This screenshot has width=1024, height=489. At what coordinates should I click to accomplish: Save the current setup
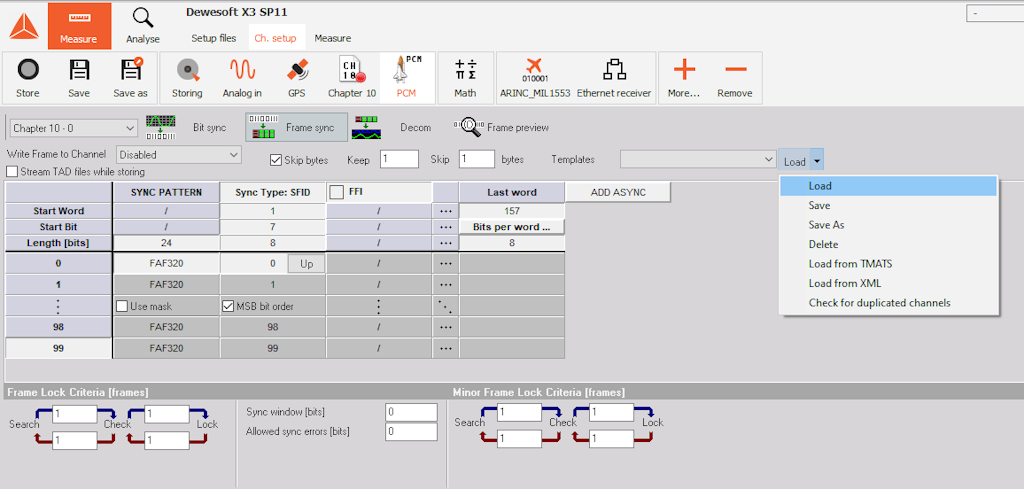[x=79, y=77]
